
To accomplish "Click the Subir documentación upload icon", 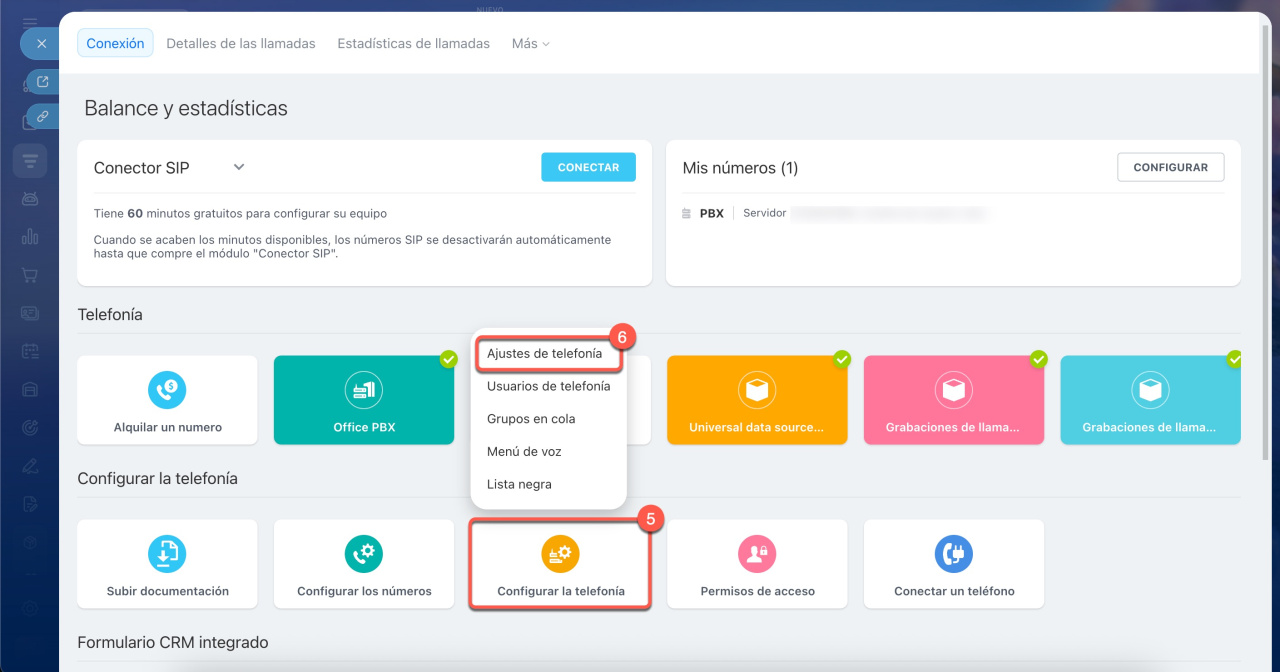I will [167, 553].
